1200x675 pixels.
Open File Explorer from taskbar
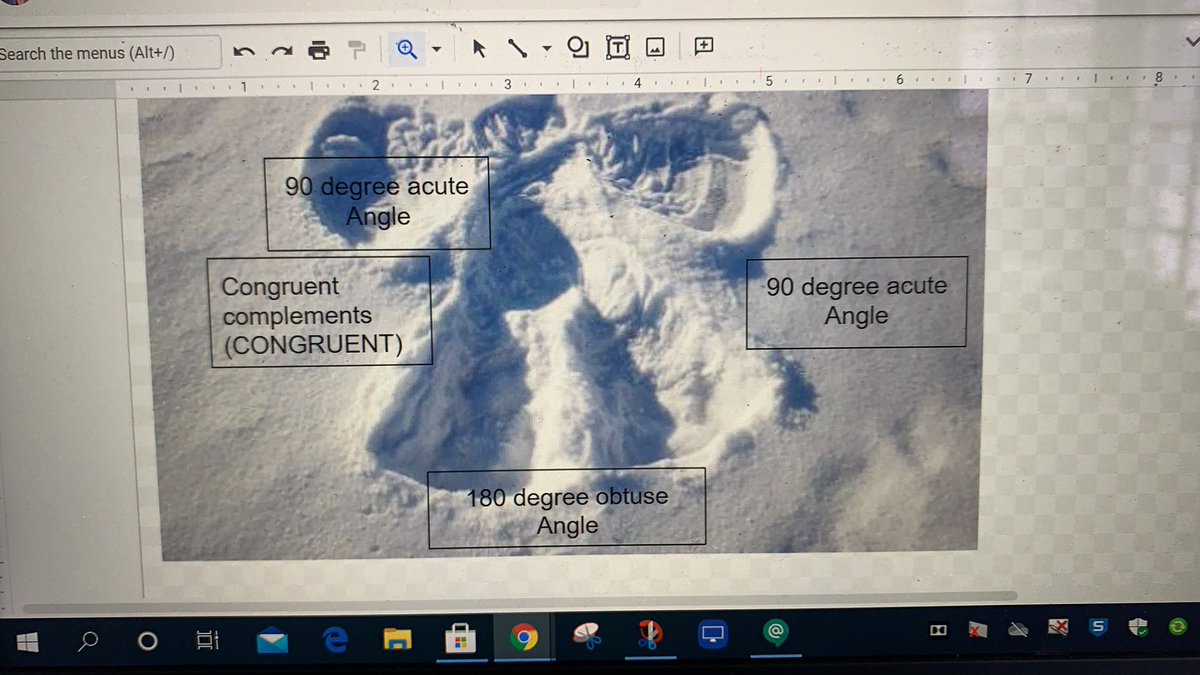(398, 638)
